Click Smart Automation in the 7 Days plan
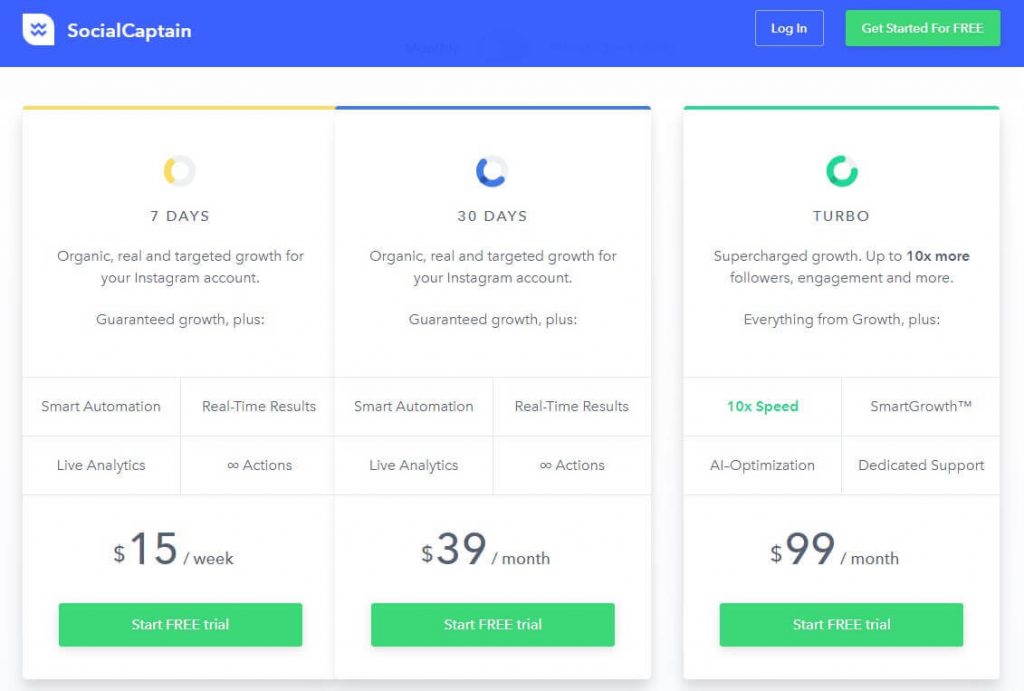The height and width of the screenshot is (691, 1024). (101, 407)
